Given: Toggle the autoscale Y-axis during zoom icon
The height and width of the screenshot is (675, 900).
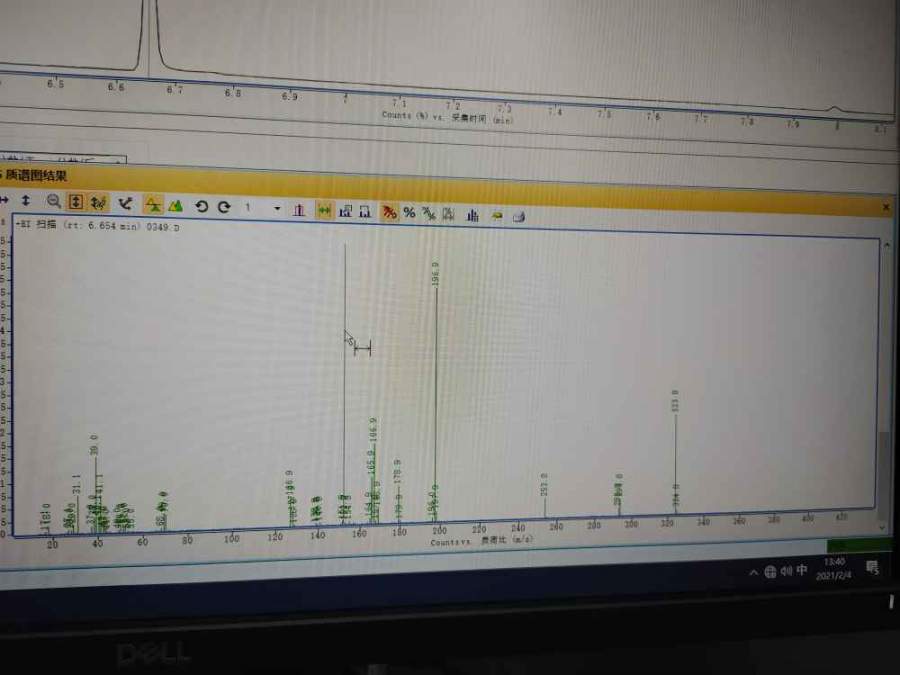Looking at the screenshot, I should (x=75, y=201).
